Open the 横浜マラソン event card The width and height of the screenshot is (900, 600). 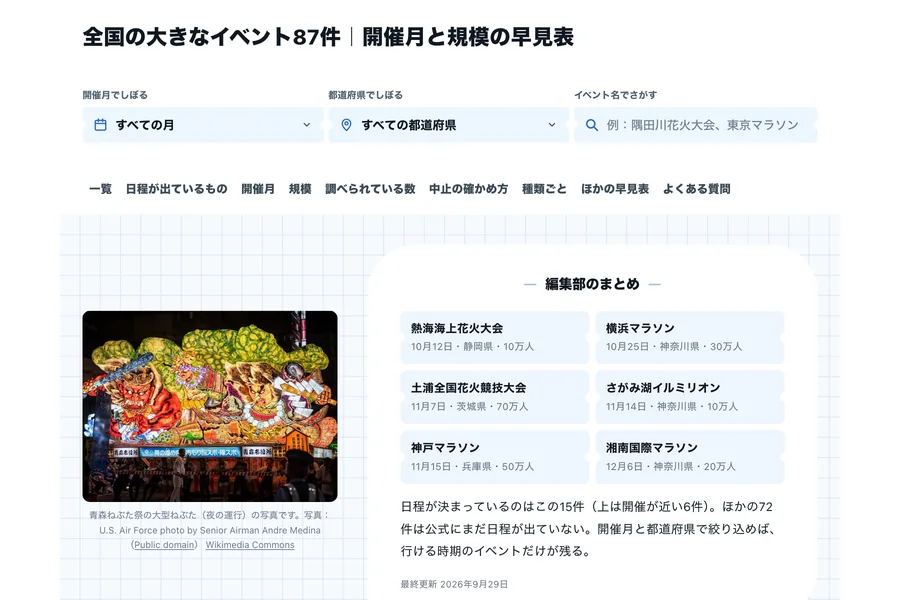[x=690, y=337]
